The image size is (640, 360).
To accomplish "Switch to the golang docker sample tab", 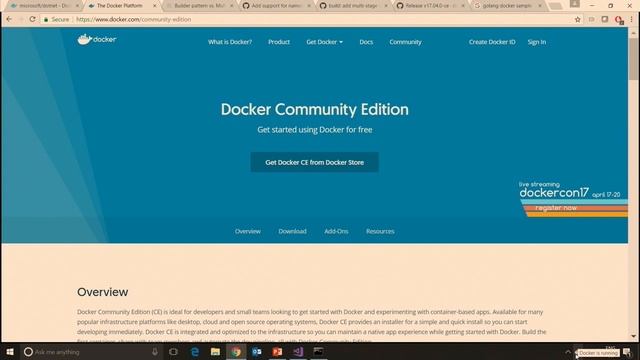I will pos(507,6).
